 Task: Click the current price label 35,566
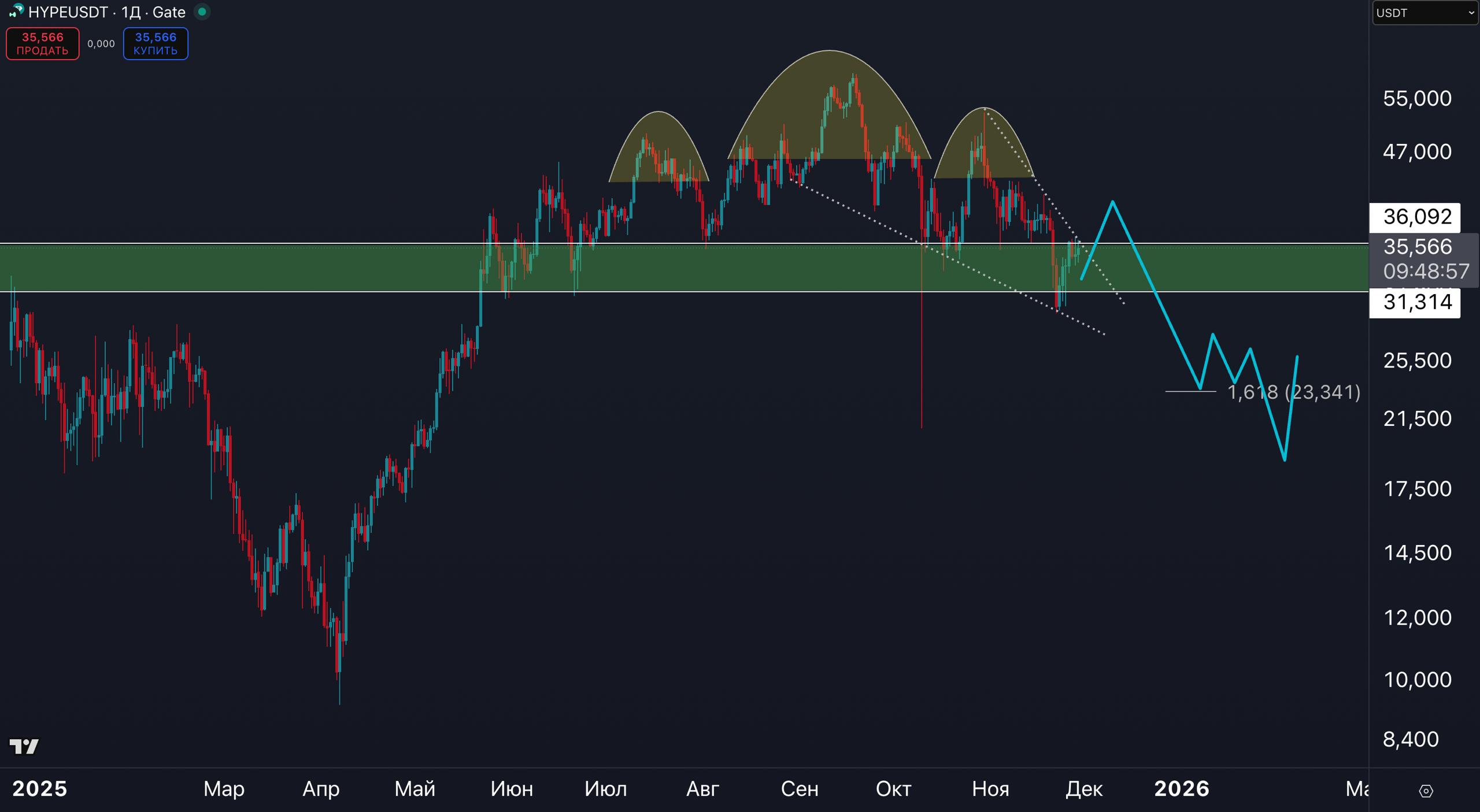pyautogui.click(x=1418, y=247)
